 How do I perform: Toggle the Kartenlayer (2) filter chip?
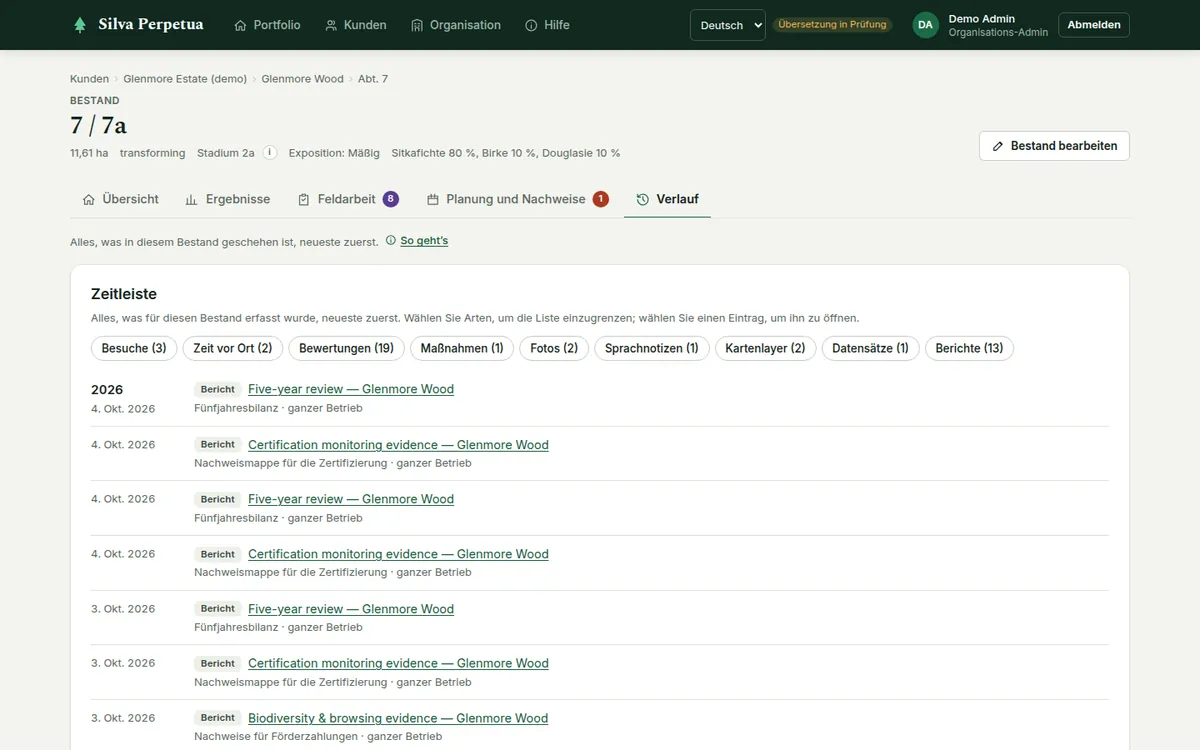pos(765,348)
